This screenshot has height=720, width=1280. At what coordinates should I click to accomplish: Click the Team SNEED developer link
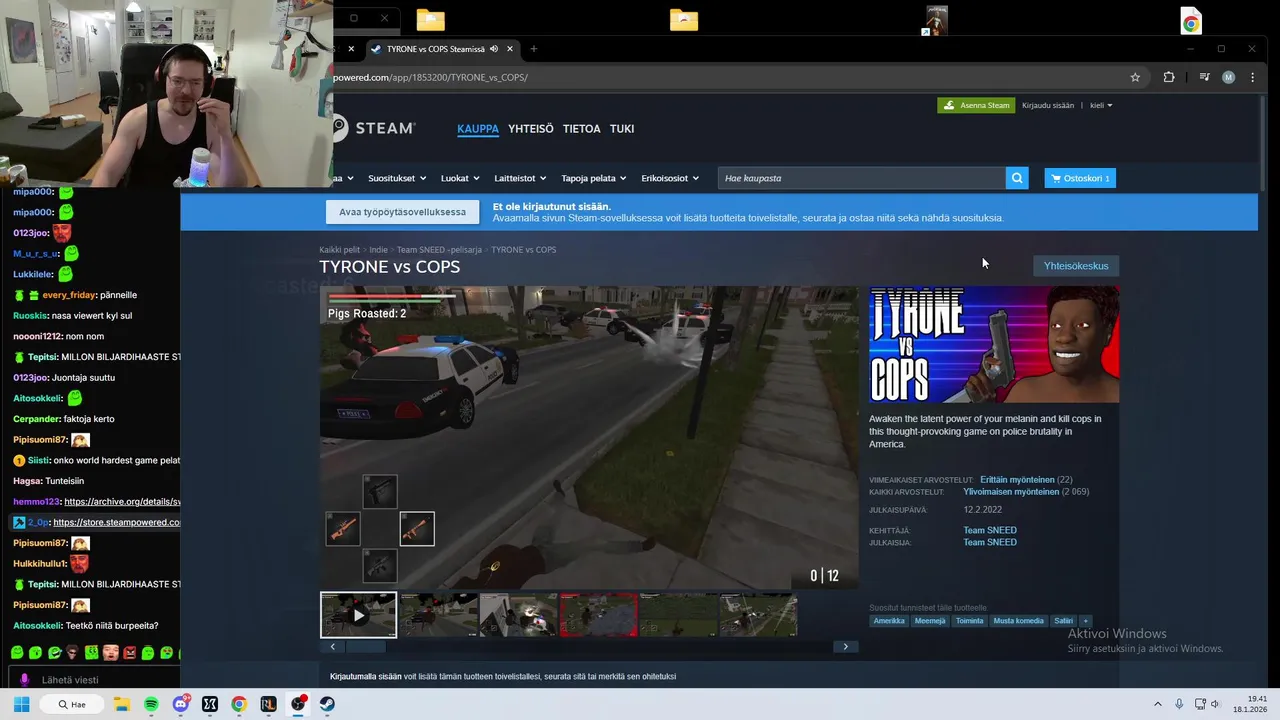[x=990, y=530]
